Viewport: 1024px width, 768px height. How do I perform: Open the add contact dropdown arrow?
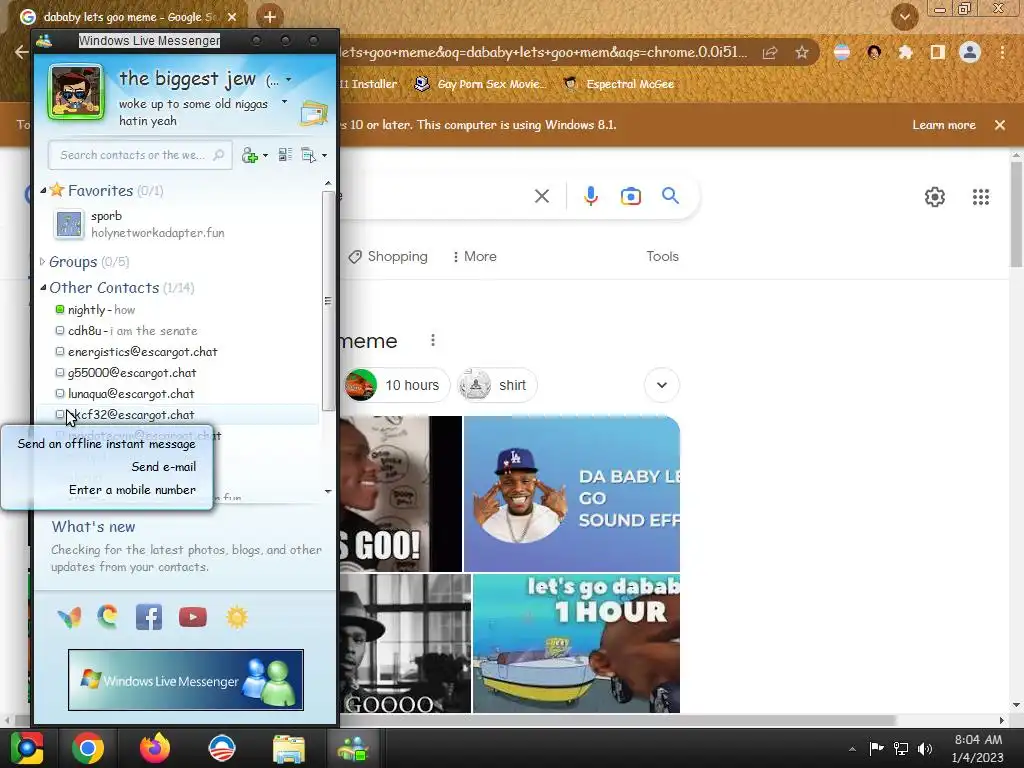(x=265, y=155)
